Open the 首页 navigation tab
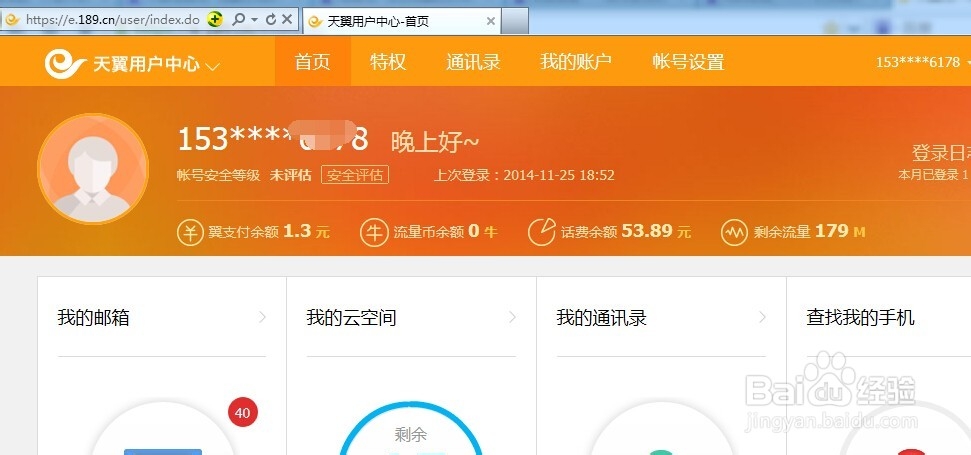 click(x=313, y=62)
